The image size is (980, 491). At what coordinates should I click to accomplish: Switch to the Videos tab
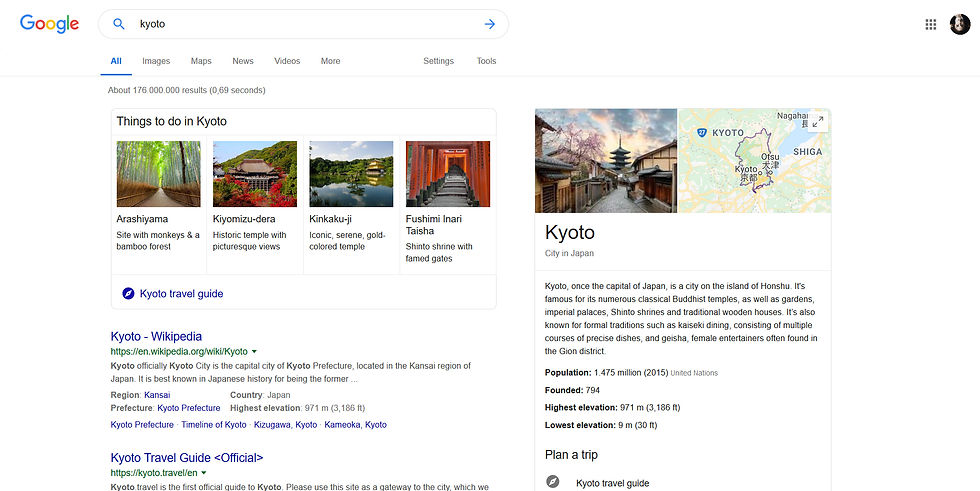[x=288, y=61]
